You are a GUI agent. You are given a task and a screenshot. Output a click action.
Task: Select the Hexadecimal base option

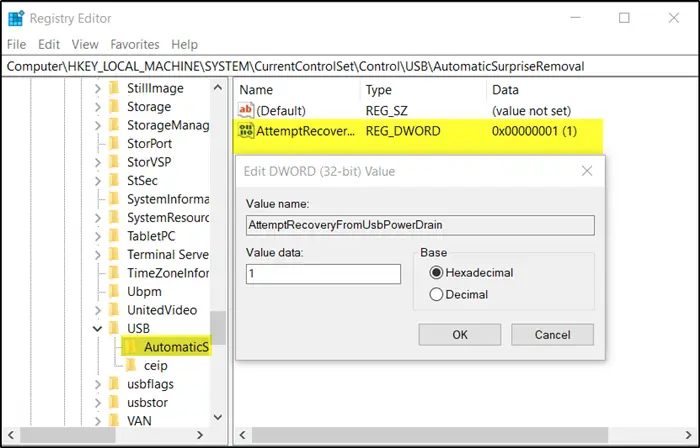(436, 272)
